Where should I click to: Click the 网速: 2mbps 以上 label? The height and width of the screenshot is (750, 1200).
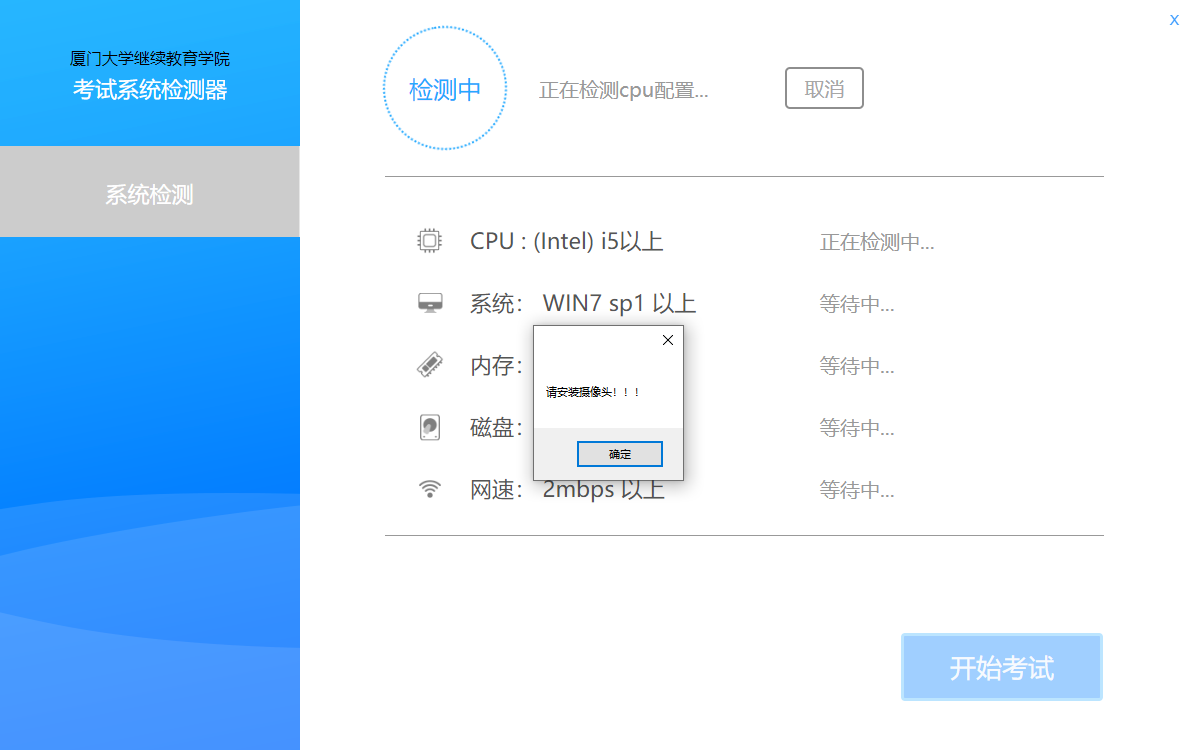(x=567, y=491)
